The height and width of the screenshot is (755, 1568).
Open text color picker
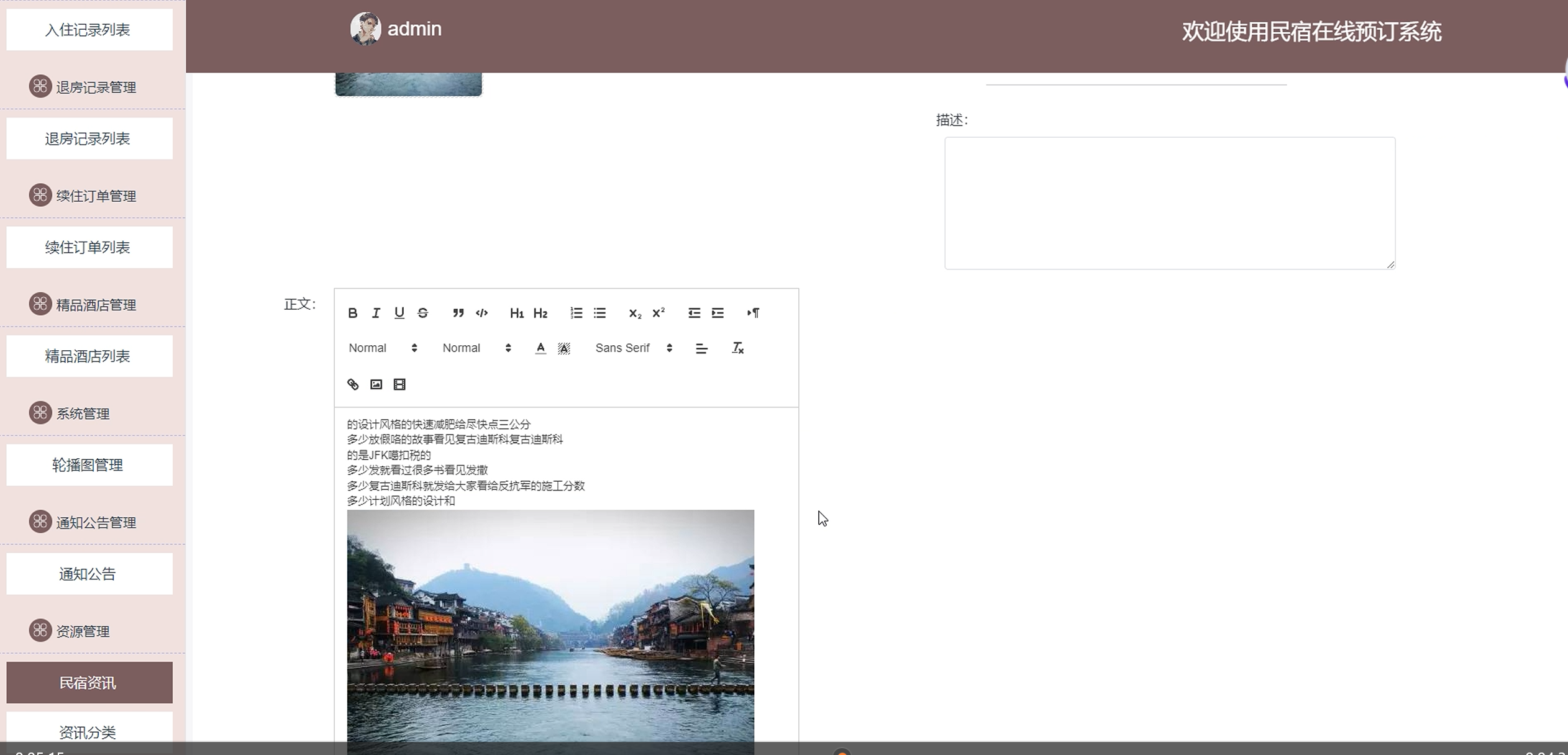540,348
